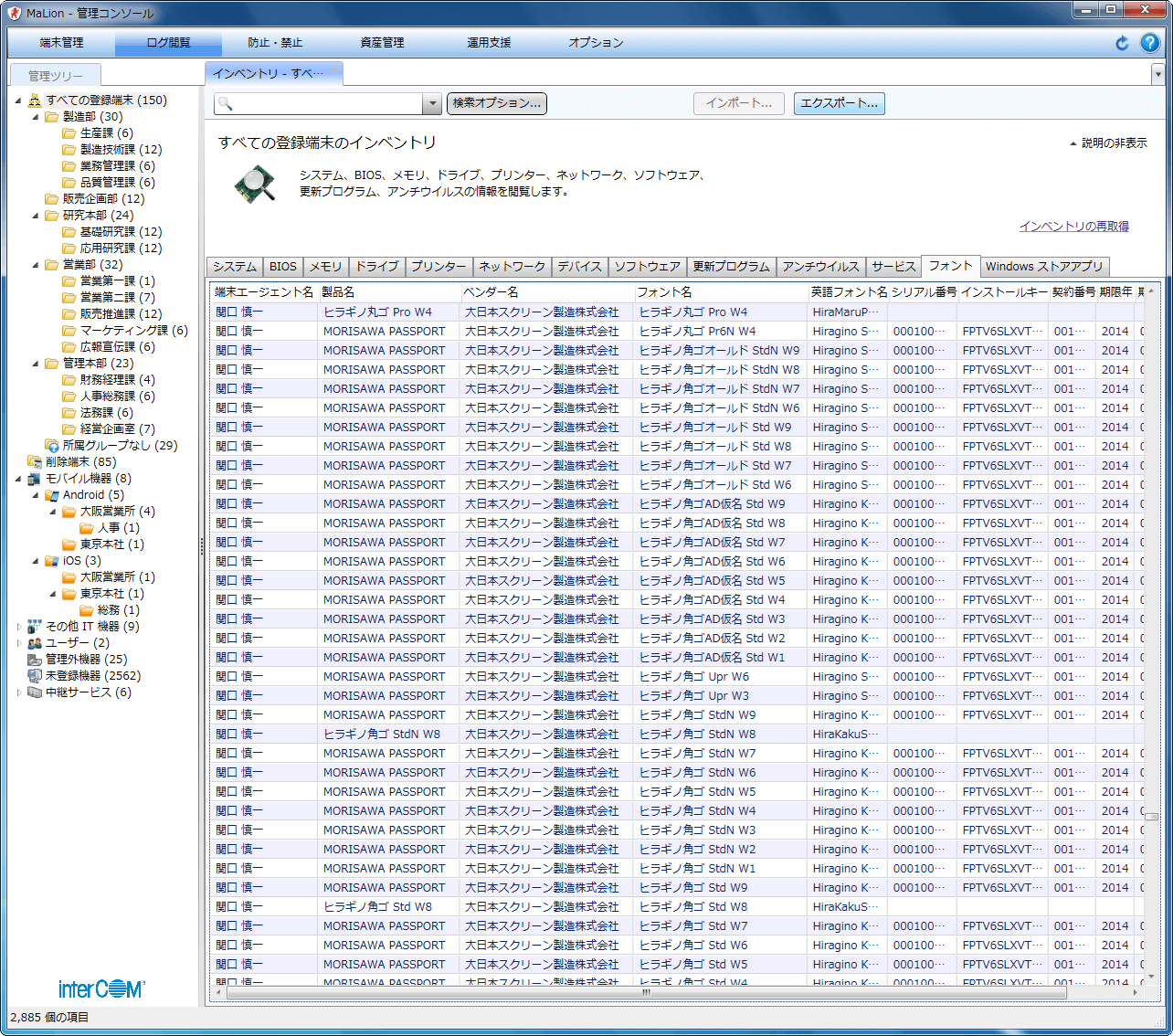
Task: Click the Android group icon in tree
Action: [52, 495]
